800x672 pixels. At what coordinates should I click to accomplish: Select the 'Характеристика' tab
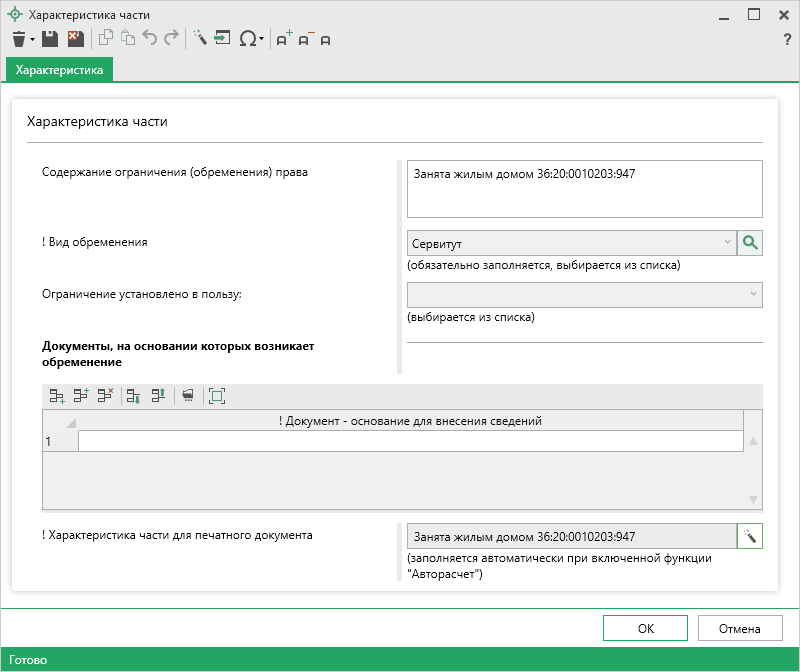click(59, 70)
